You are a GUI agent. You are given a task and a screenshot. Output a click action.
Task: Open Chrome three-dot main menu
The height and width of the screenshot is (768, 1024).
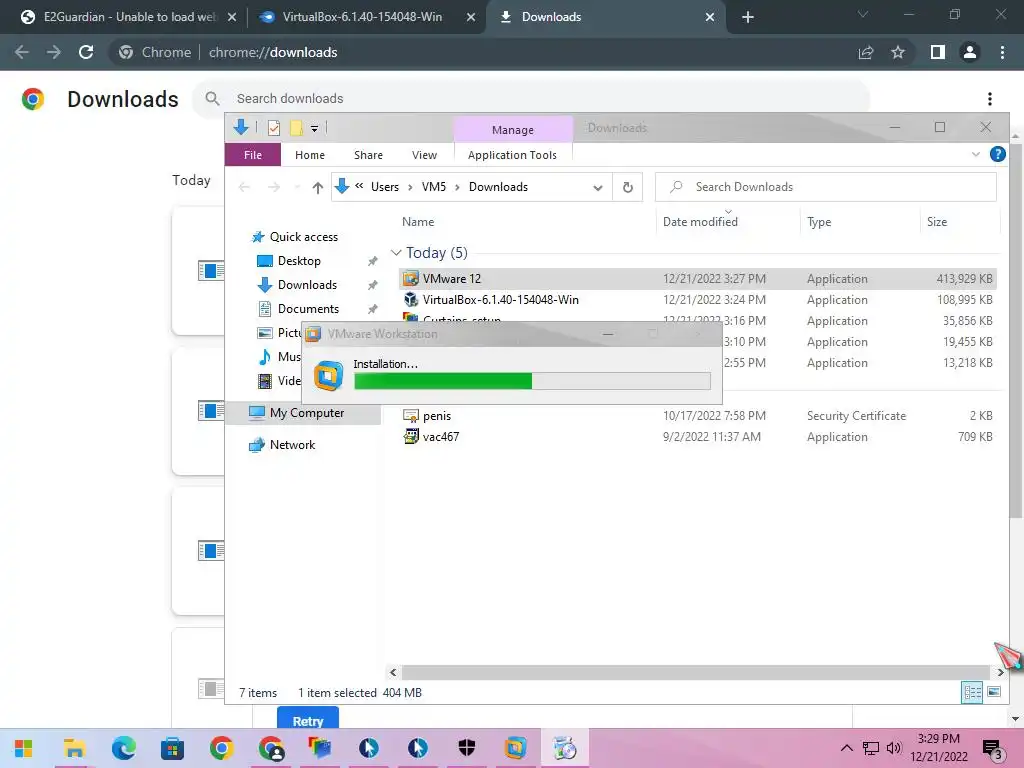(x=1002, y=52)
